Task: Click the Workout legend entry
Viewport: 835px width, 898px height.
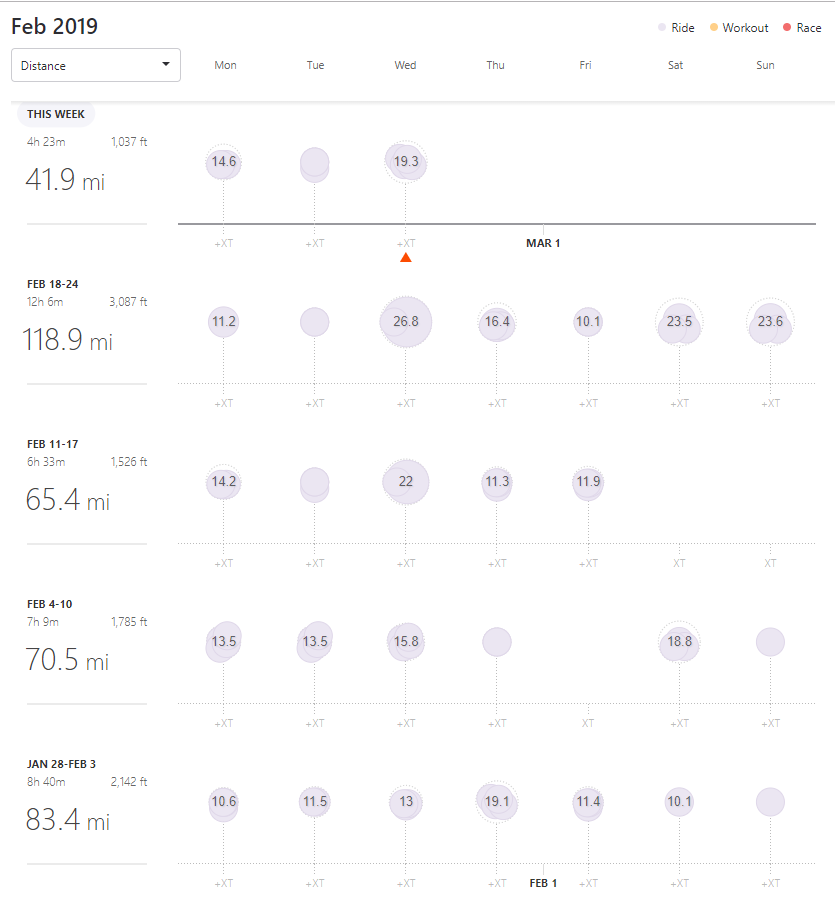Action: click(x=739, y=28)
